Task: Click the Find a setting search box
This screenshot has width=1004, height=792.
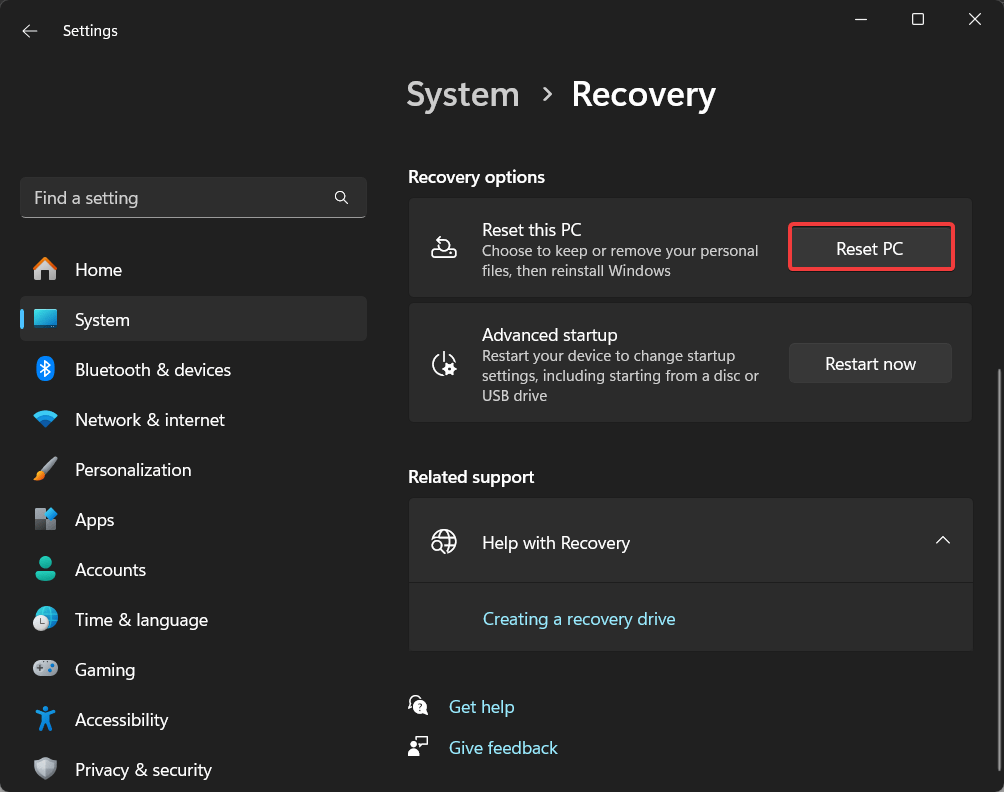Action: [180, 198]
